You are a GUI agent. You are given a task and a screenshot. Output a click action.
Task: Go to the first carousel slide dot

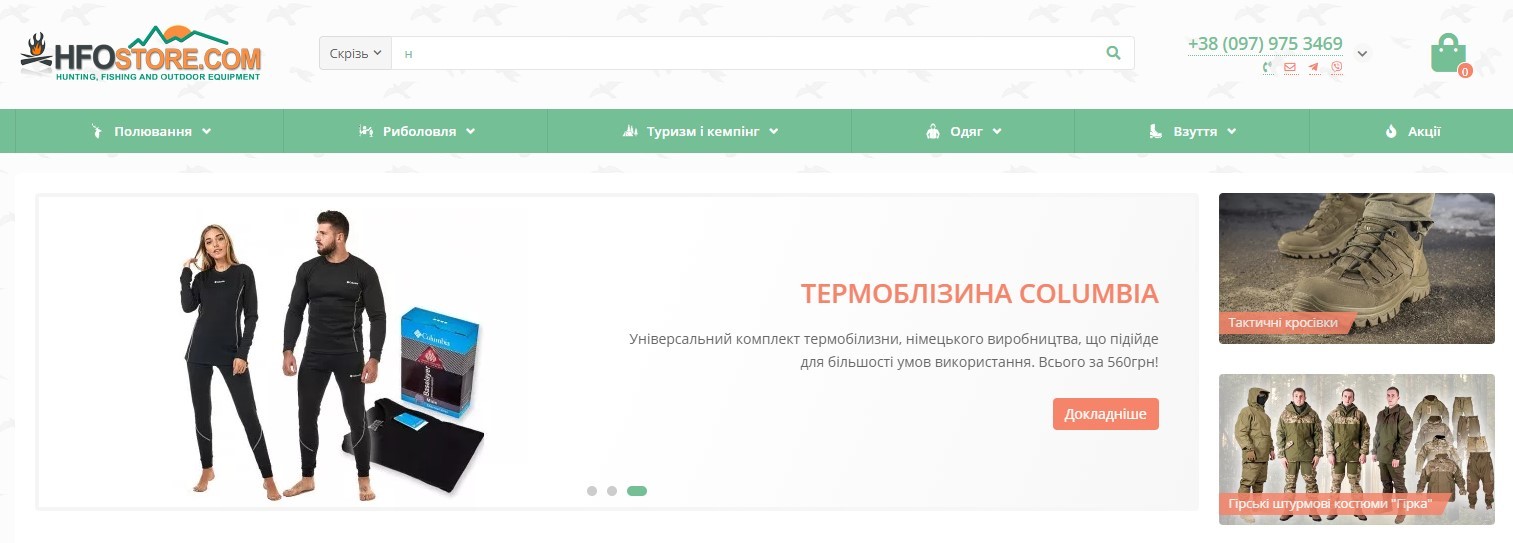tap(592, 491)
